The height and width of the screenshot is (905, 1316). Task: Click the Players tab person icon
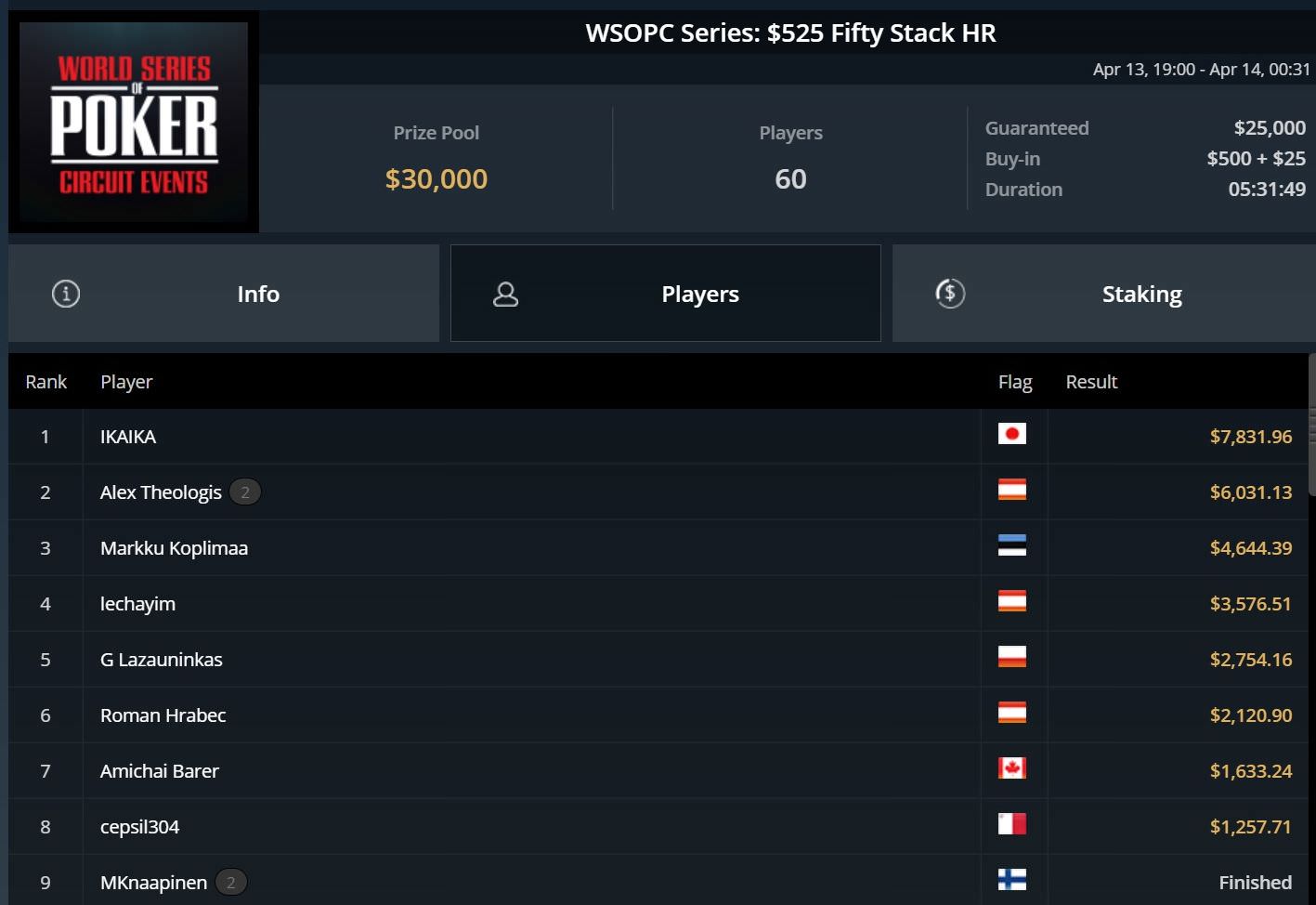tap(505, 295)
